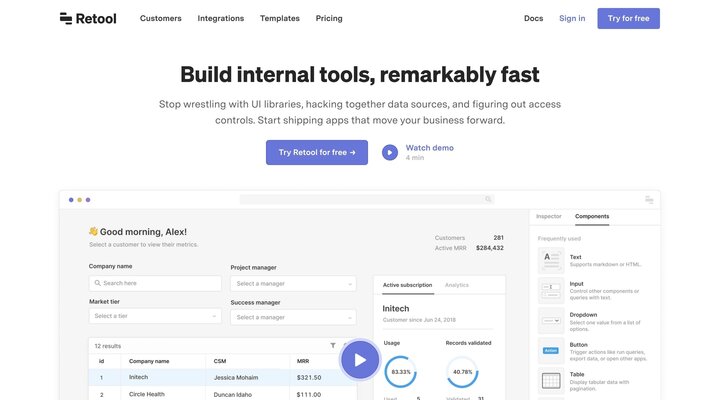Select the Table component icon
This screenshot has width=720, height=400.
550,380
